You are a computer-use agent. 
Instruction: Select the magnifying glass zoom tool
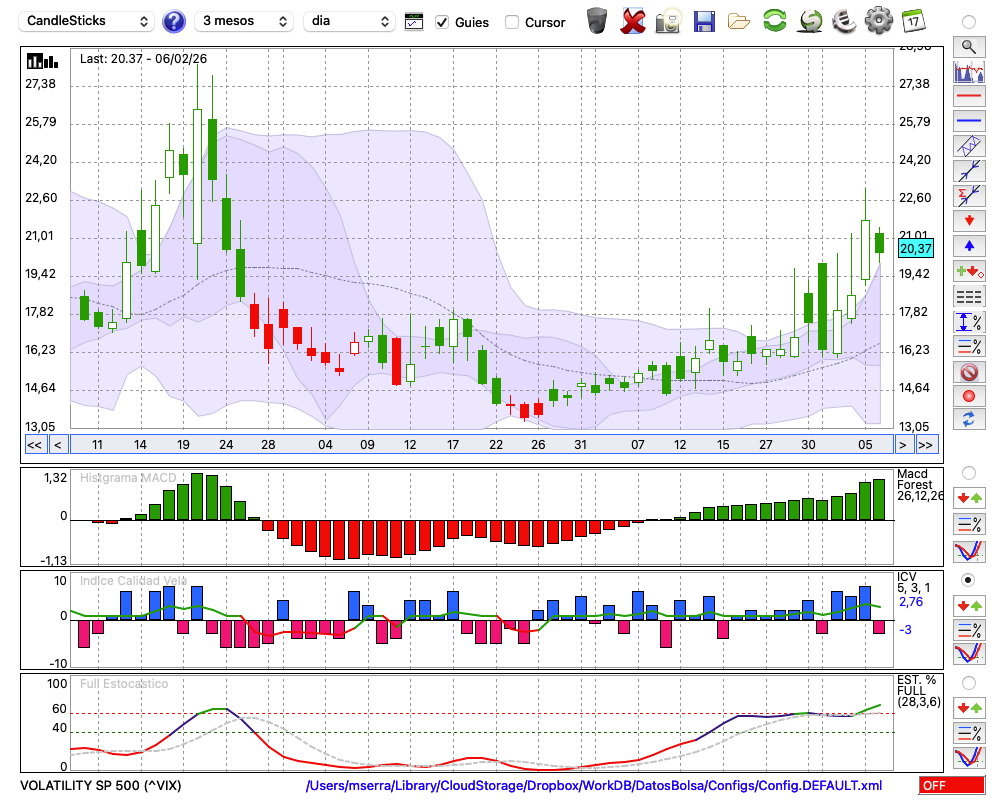(968, 46)
